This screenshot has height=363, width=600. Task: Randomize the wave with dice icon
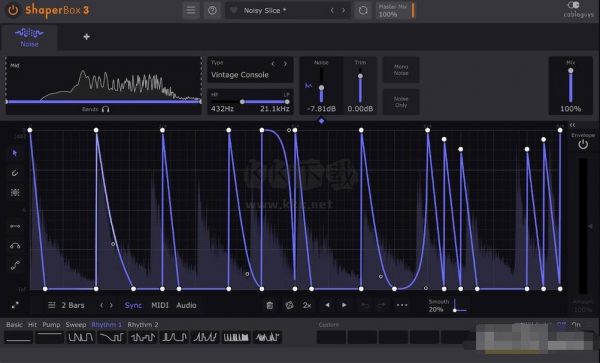coord(289,305)
